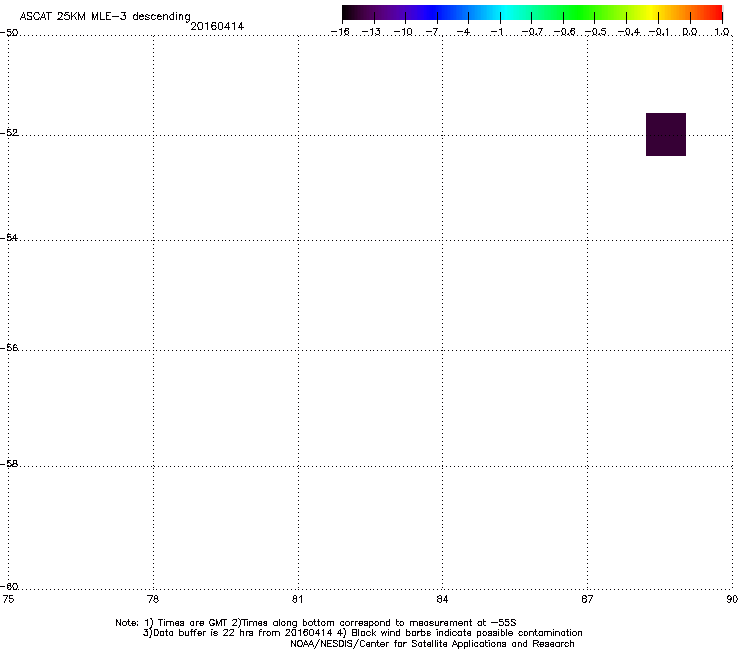This screenshot has height=650, width=740.
Task: Click the longitude axis label 81
Action: [x=297, y=599]
